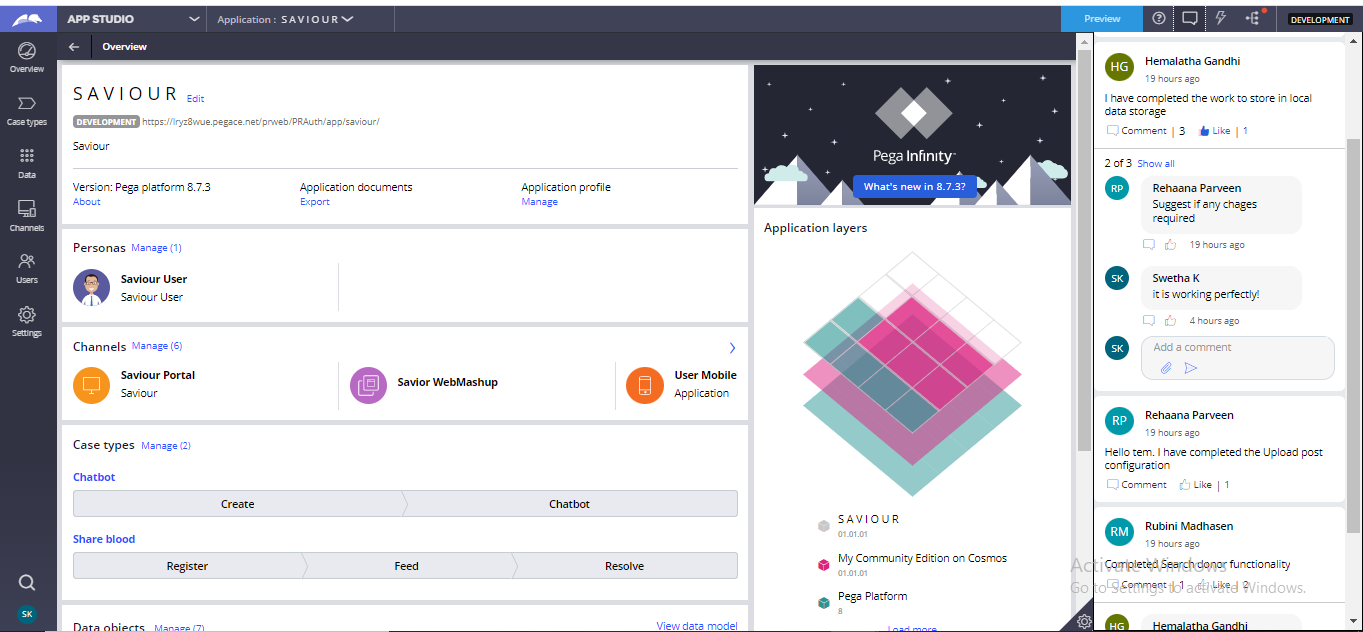Comment on Hemalatha Gandhi's post
The height and width of the screenshot is (632, 1363).
click(x=1137, y=131)
